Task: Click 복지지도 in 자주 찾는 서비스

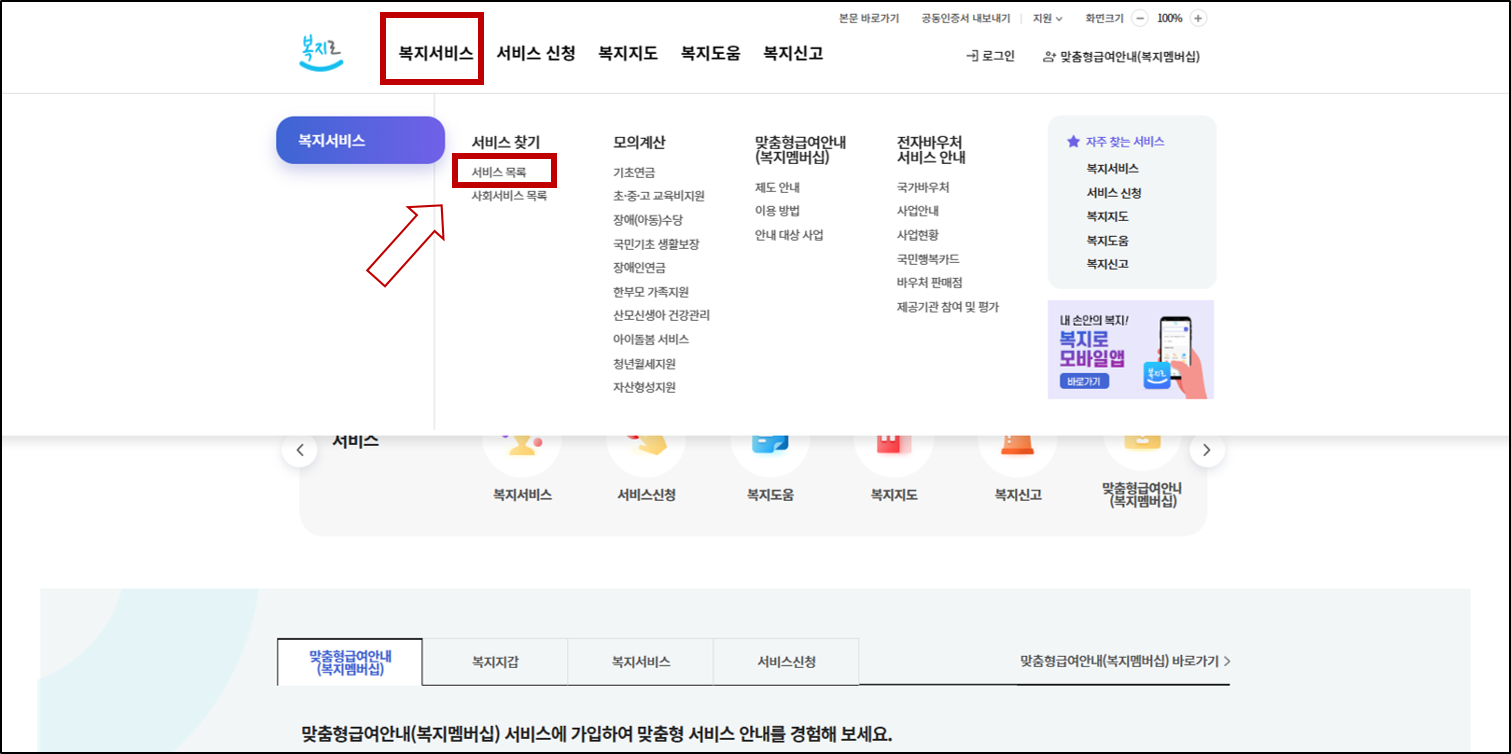Action: tap(1108, 217)
